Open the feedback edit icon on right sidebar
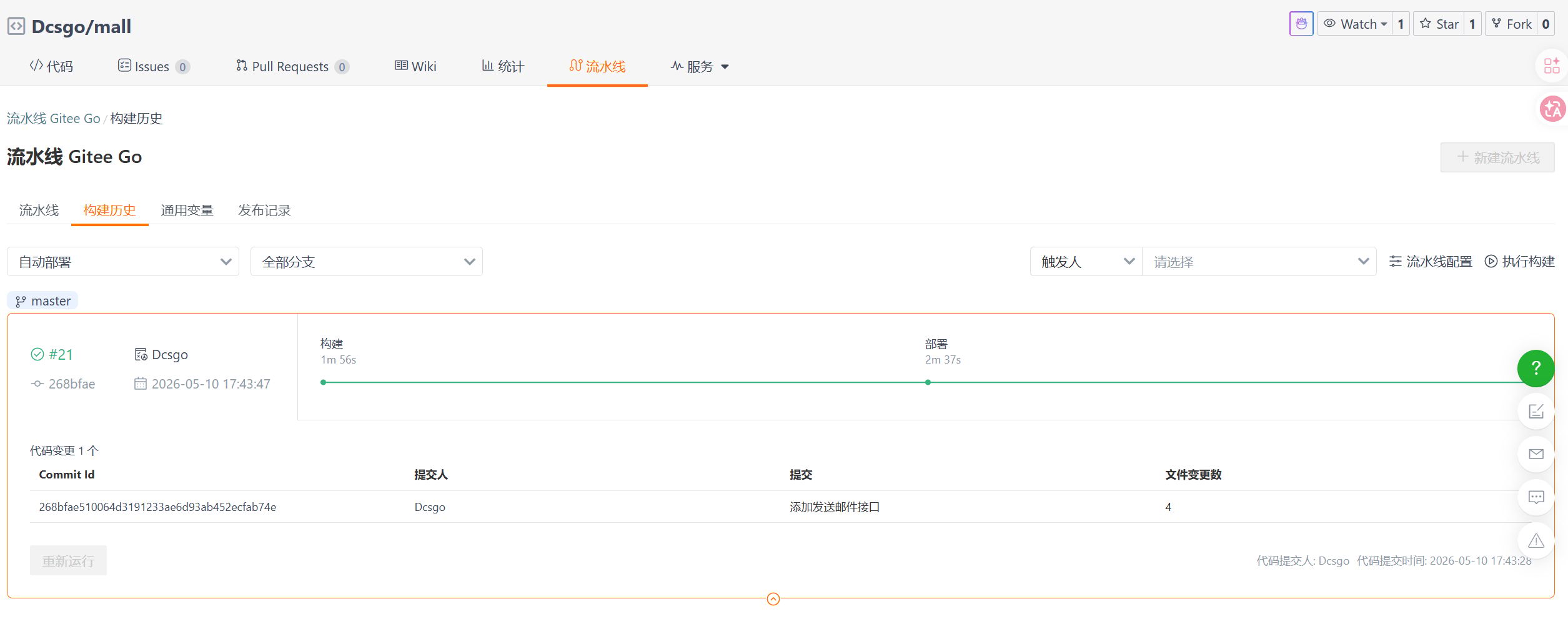Viewport: 1568px width, 639px height. [x=1536, y=411]
